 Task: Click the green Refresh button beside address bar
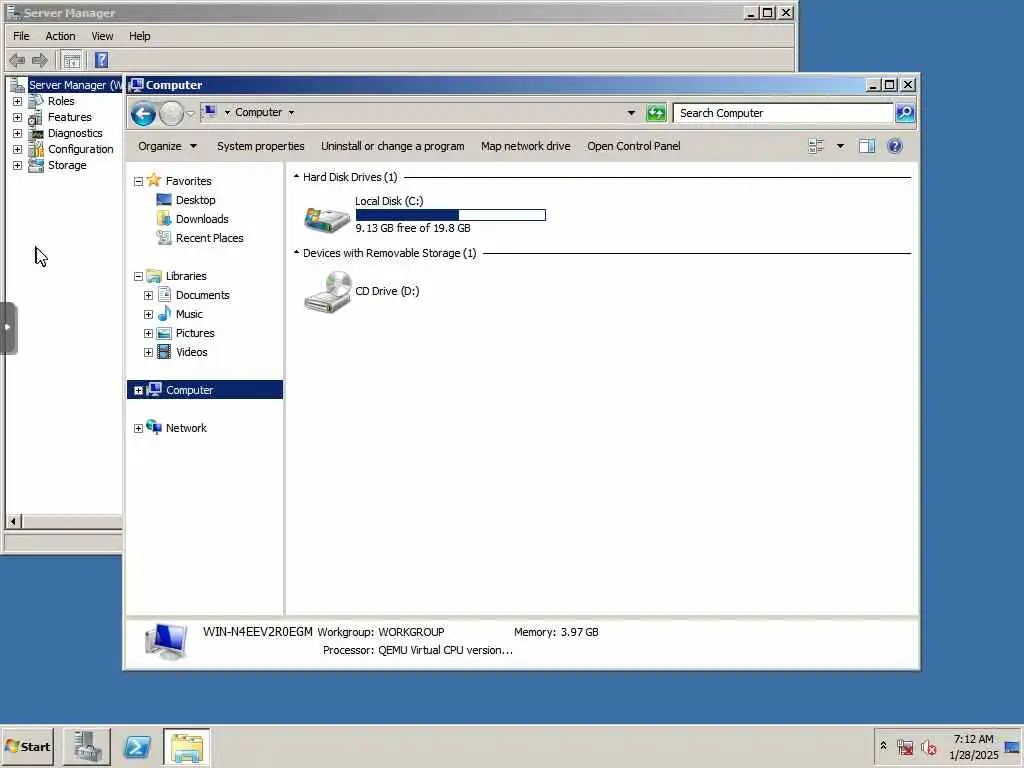click(x=656, y=113)
